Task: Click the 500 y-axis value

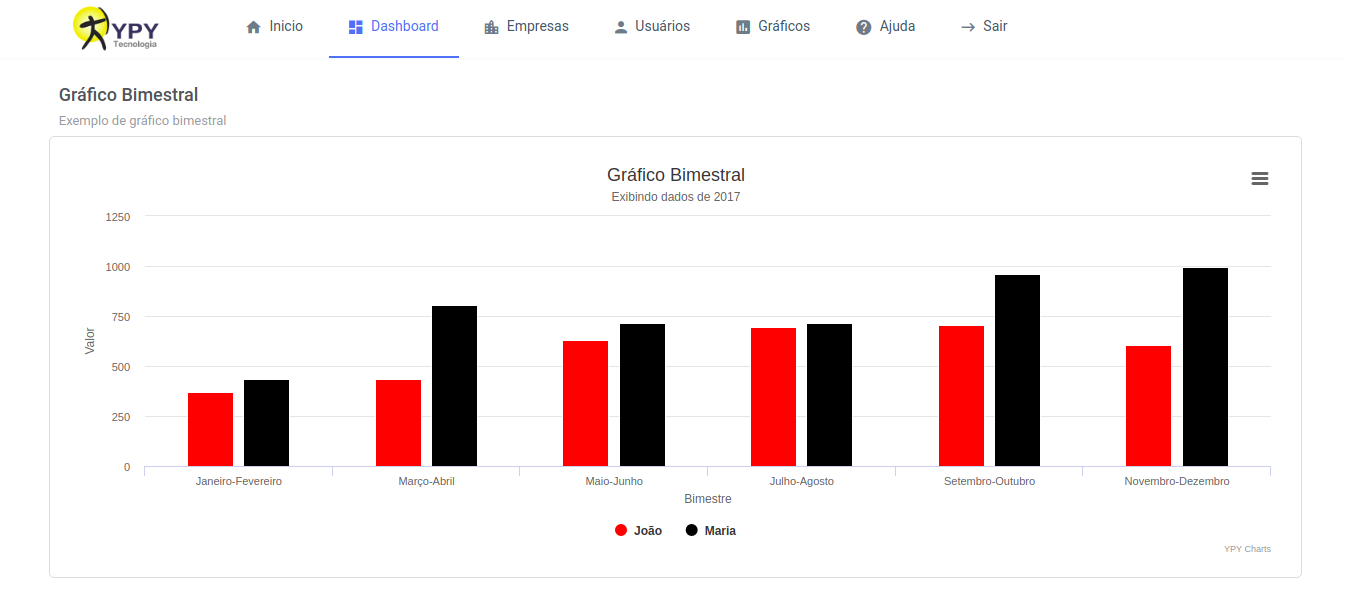Action: pyautogui.click(x=121, y=367)
